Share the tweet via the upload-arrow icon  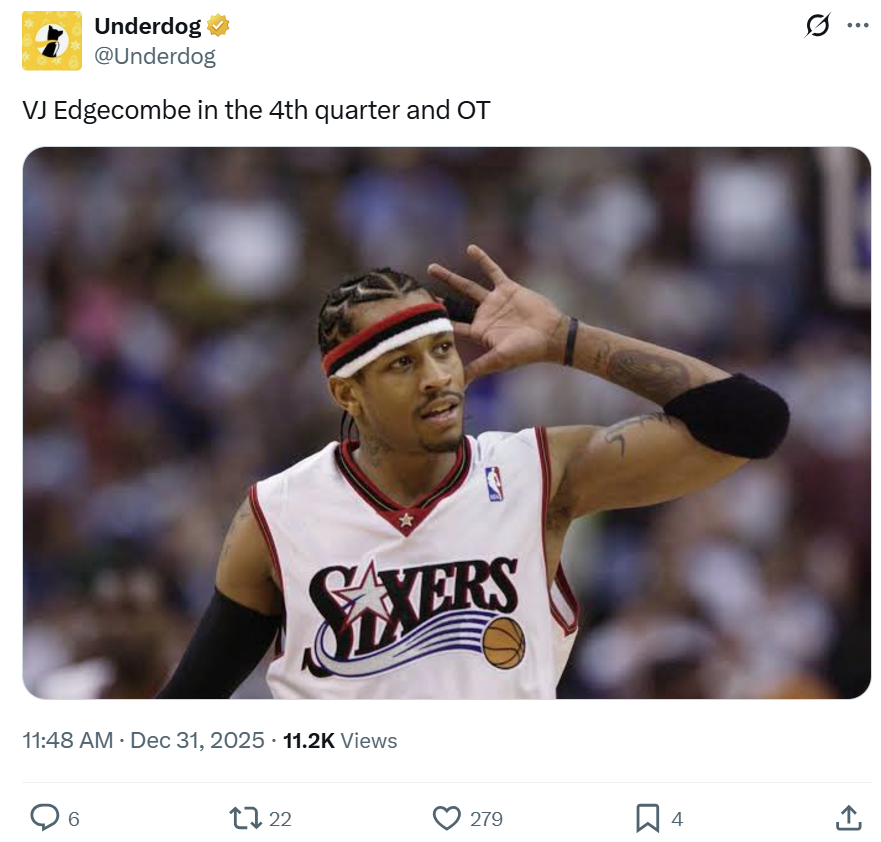847,818
